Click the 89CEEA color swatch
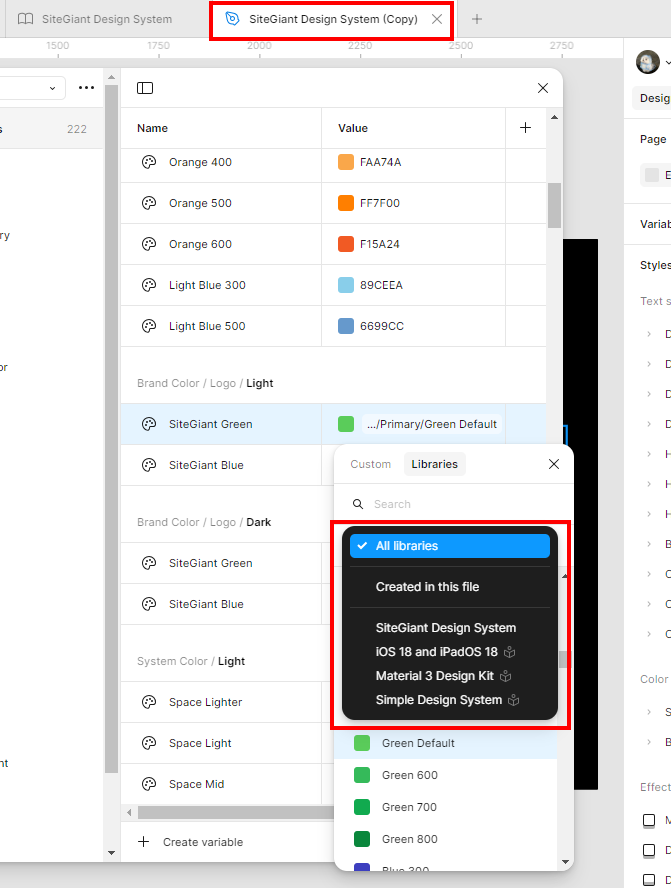The height and width of the screenshot is (888, 671). pyautogui.click(x=346, y=285)
